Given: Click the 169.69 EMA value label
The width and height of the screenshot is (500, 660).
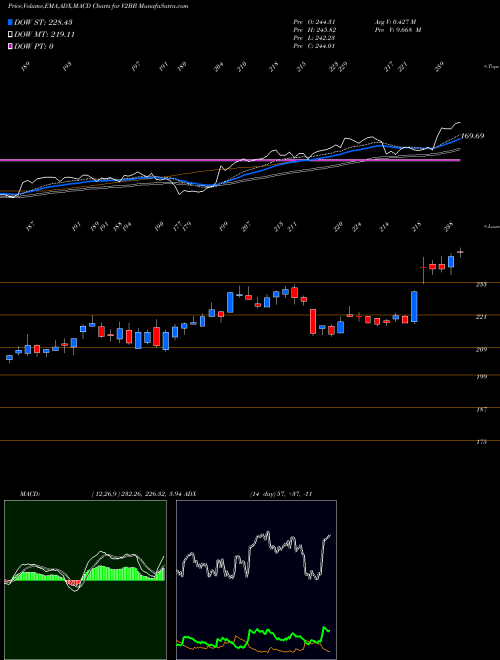Looking at the screenshot, I should click(x=472, y=136).
